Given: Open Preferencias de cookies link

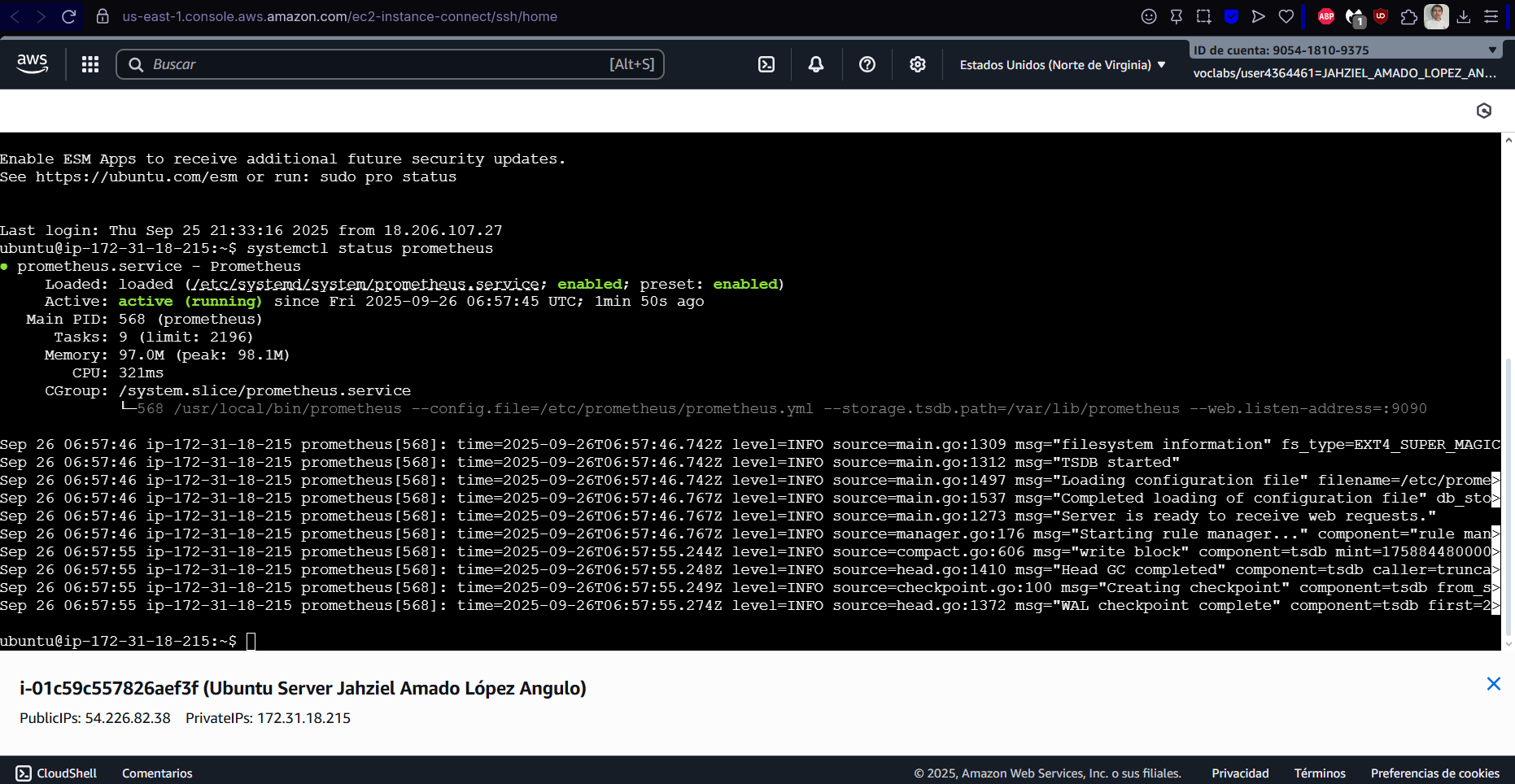Looking at the screenshot, I should click(1435, 773).
